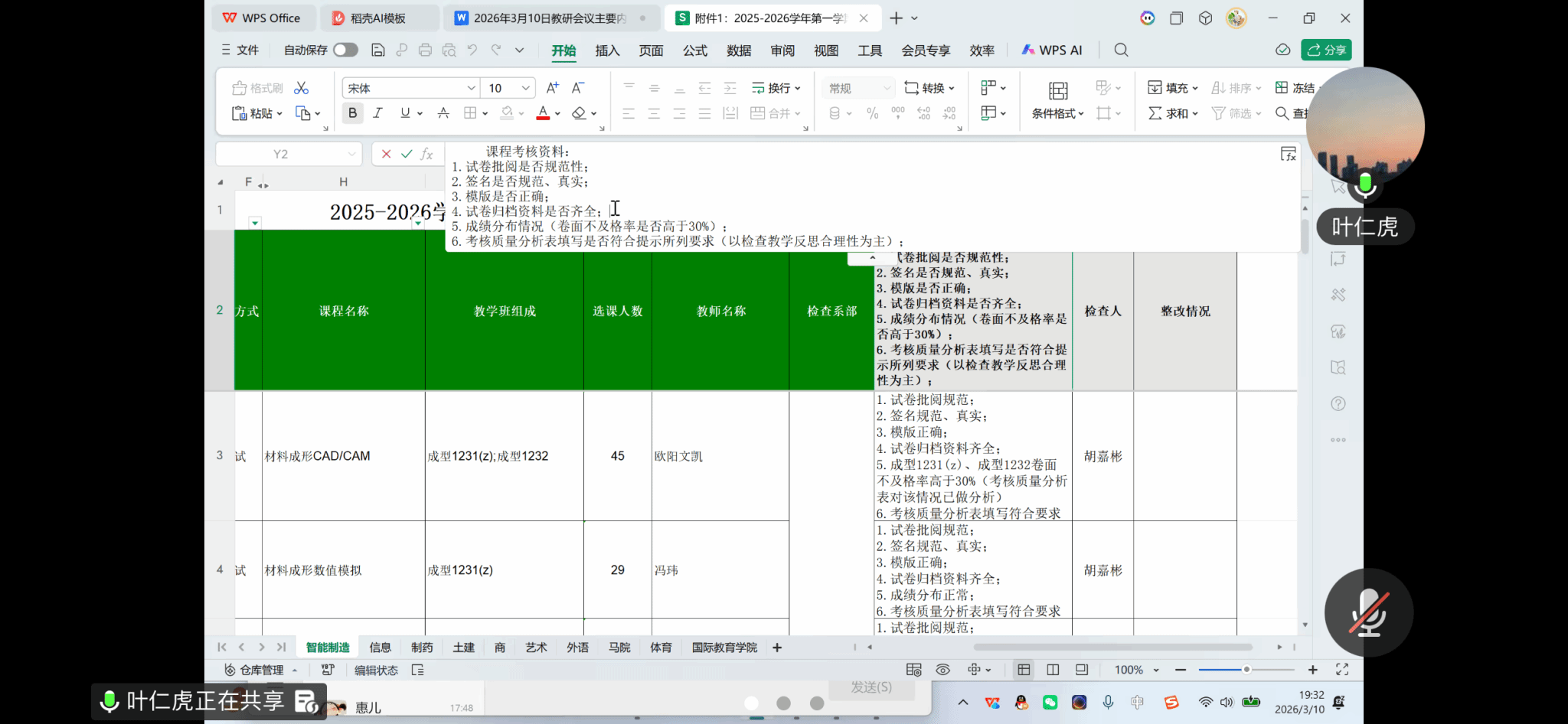Click the eye protection mode icon
This screenshot has width=1568, height=724.
(x=943, y=670)
